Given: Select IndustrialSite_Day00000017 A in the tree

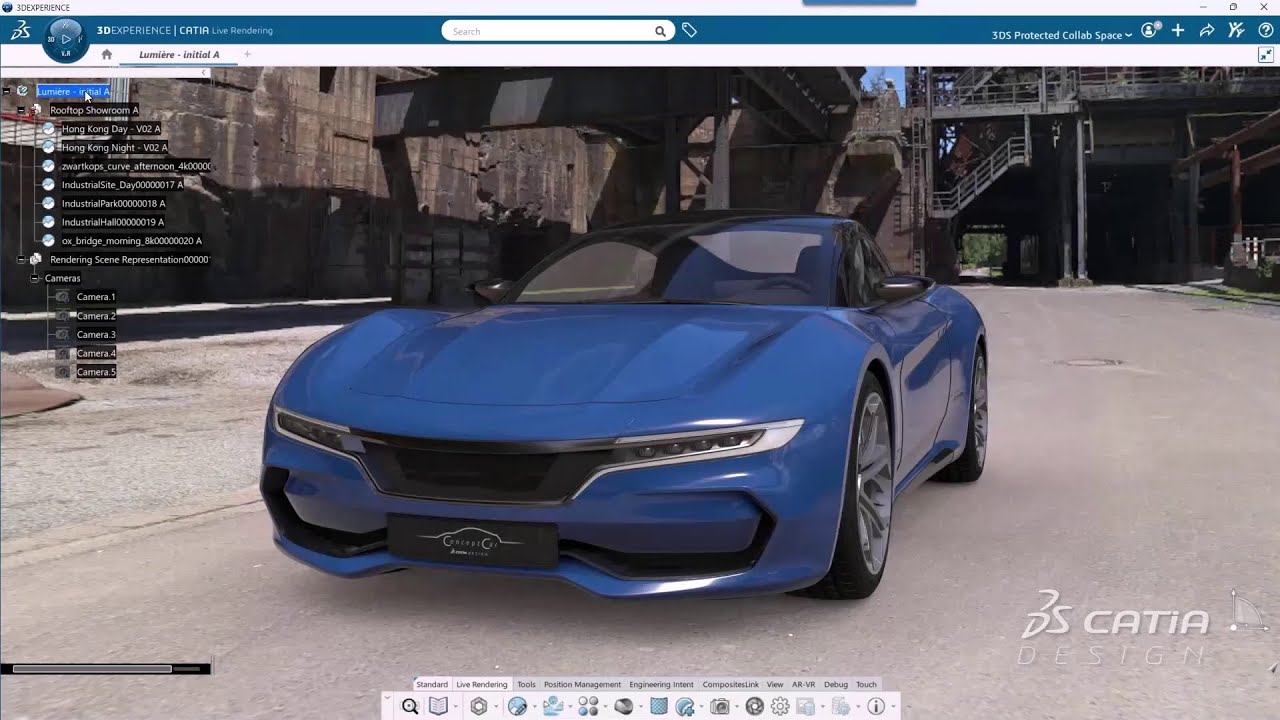Looking at the screenshot, I should tap(122, 185).
